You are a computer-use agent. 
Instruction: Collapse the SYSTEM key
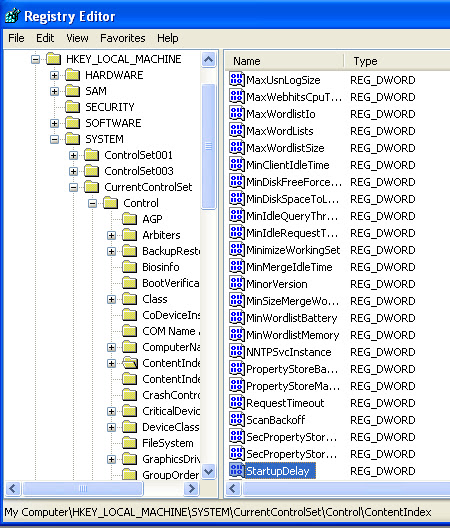[x=54, y=139]
